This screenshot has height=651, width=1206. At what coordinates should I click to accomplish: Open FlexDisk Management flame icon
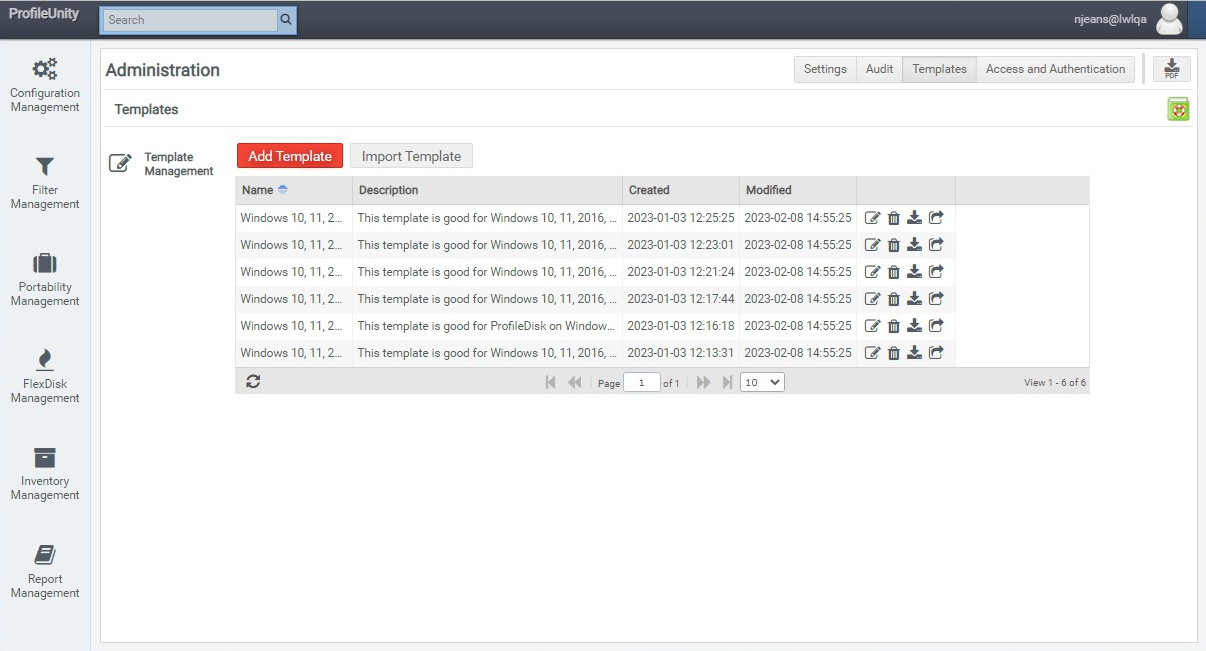pyautogui.click(x=45, y=360)
